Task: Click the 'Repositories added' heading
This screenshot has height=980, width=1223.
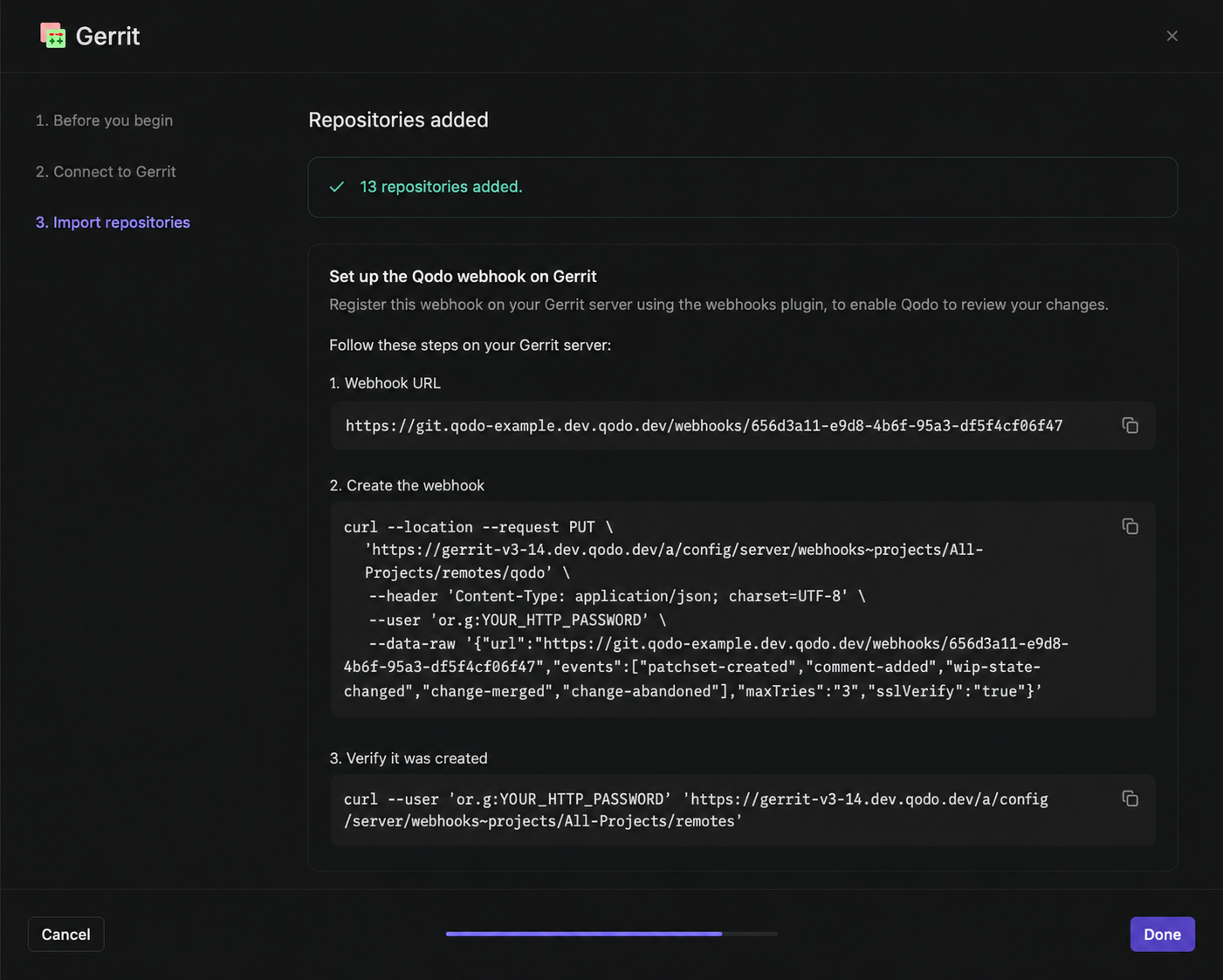Action: 398,120
